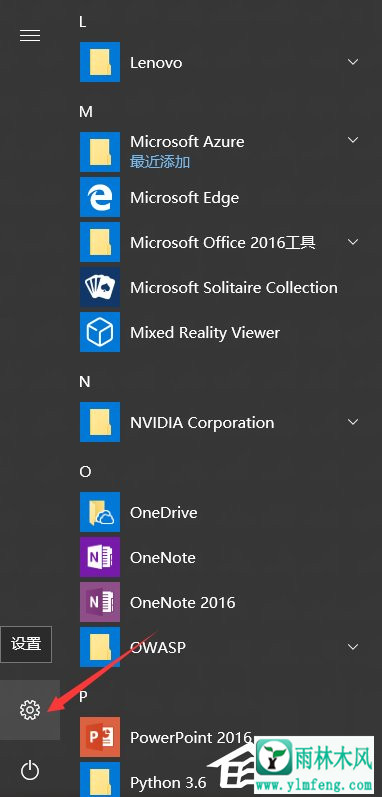
Task: Open Microsoft Solitaire Collection cards icon
Action: click(x=100, y=287)
